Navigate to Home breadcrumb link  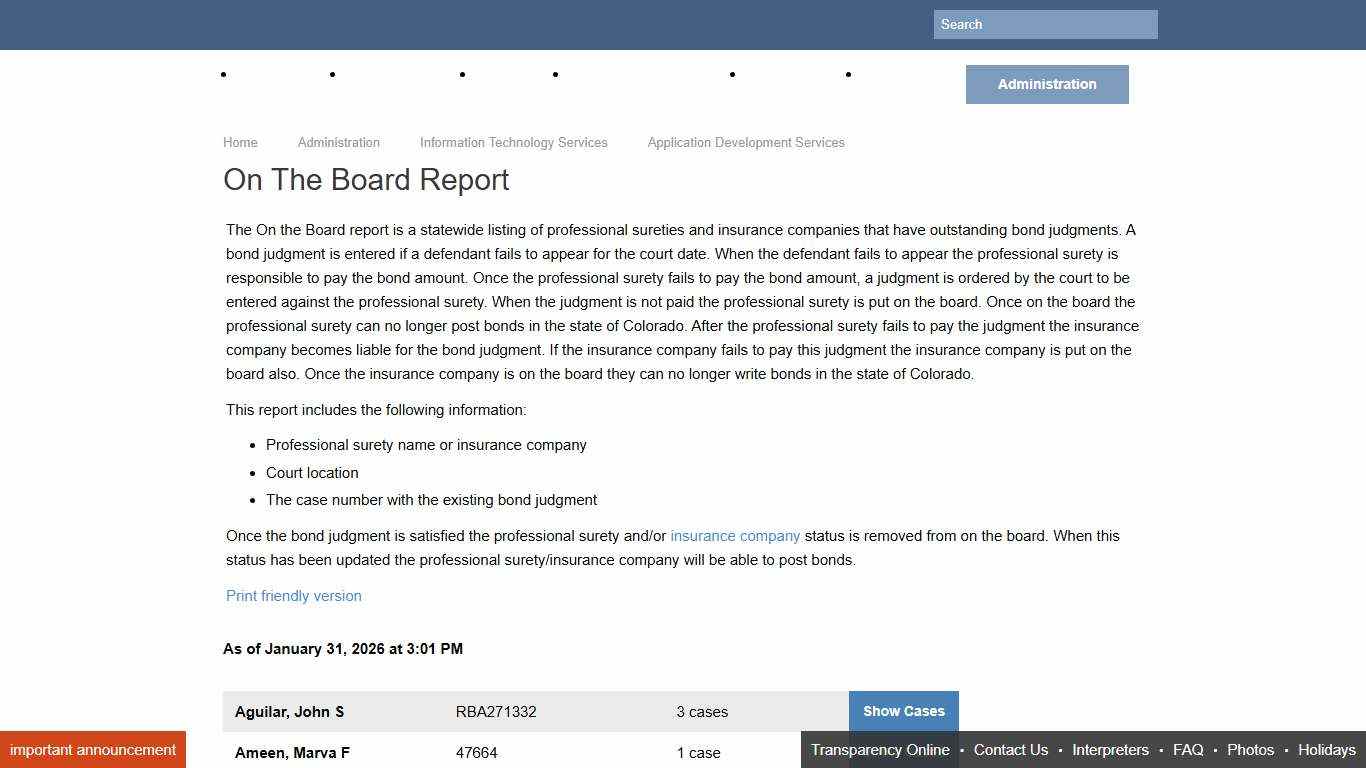coord(240,142)
